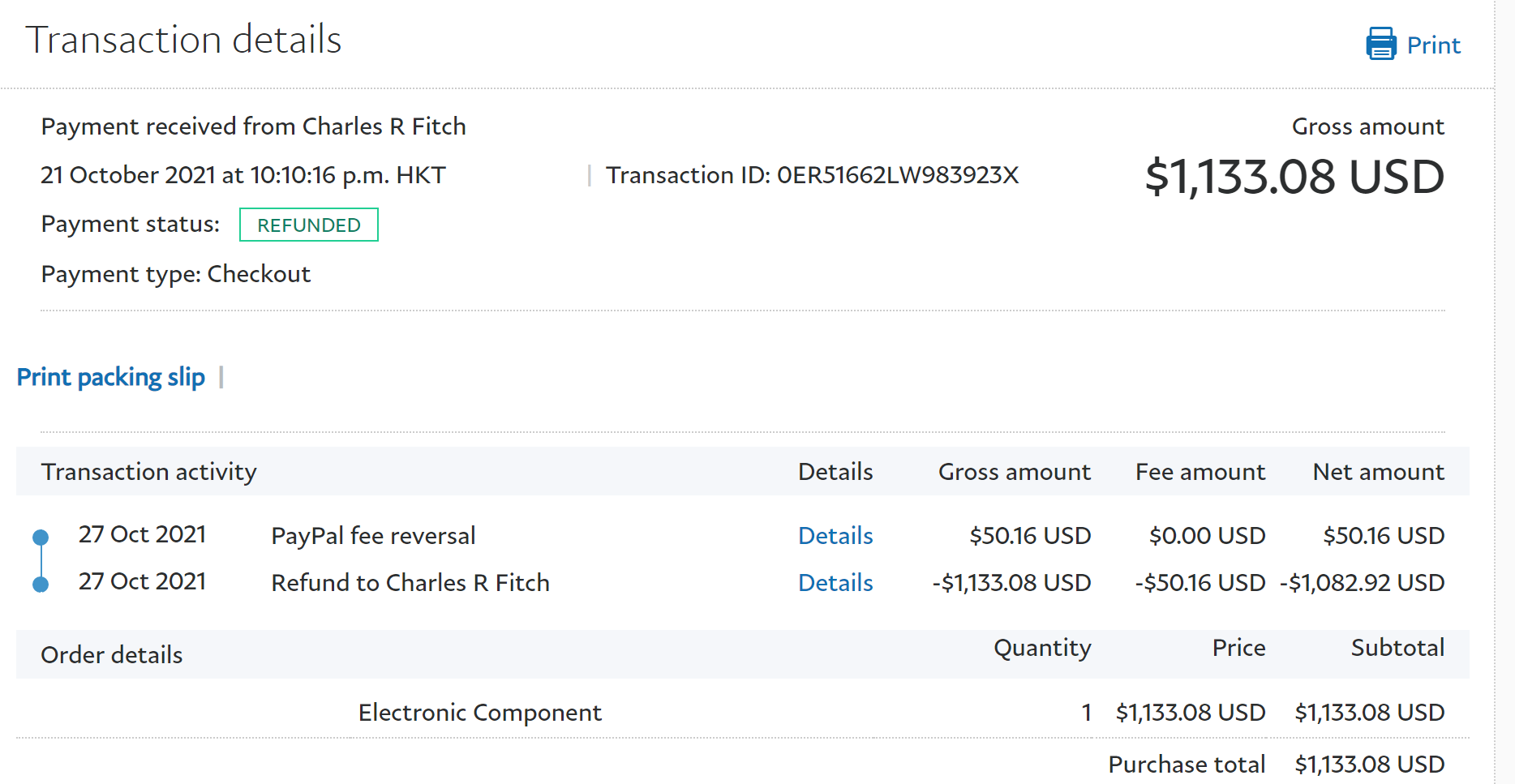Click the Transaction ID text

tap(812, 175)
